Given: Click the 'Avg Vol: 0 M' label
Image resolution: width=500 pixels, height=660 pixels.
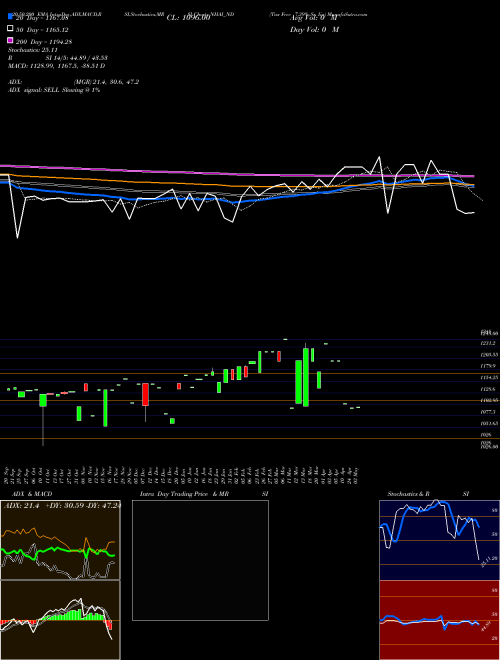Looking at the screenshot, I should tap(314, 18).
